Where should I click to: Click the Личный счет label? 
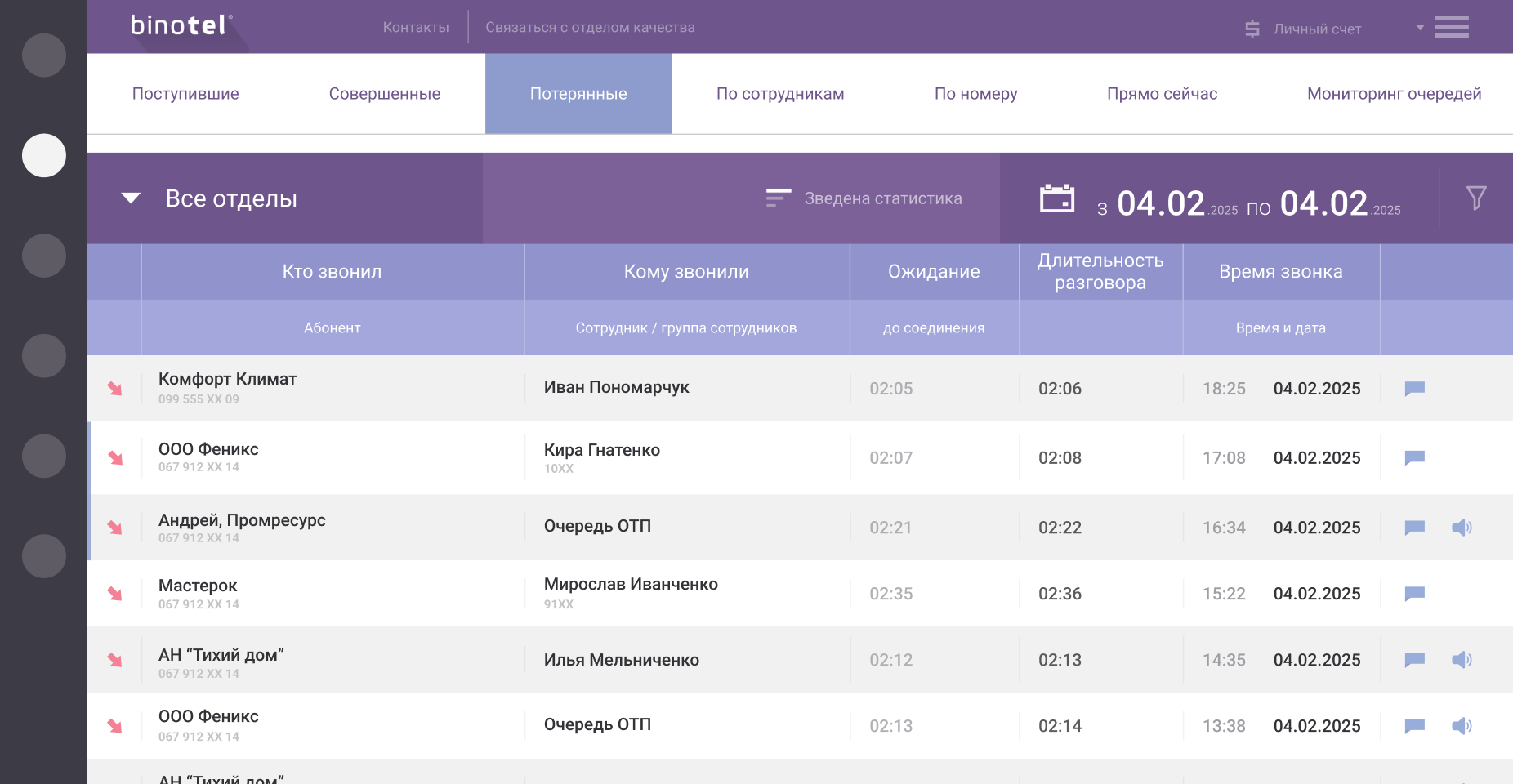1317,29
